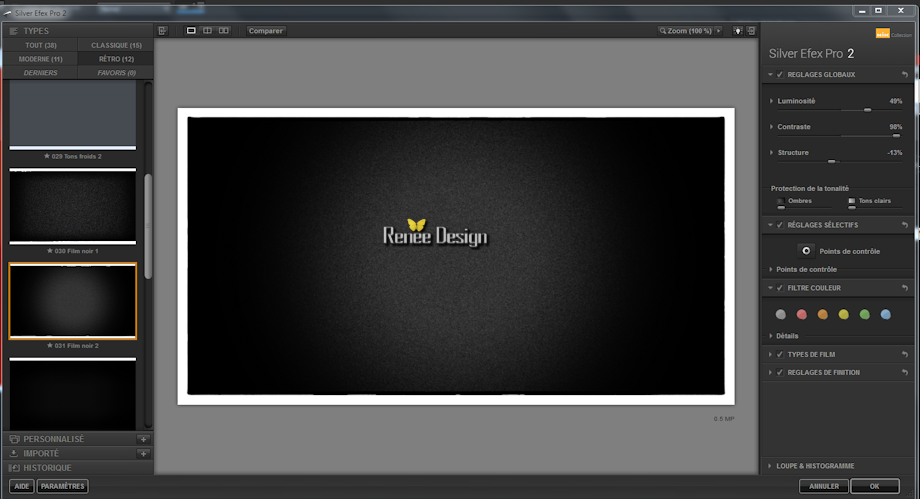
Task: Click Annuler button
Action: (824, 486)
